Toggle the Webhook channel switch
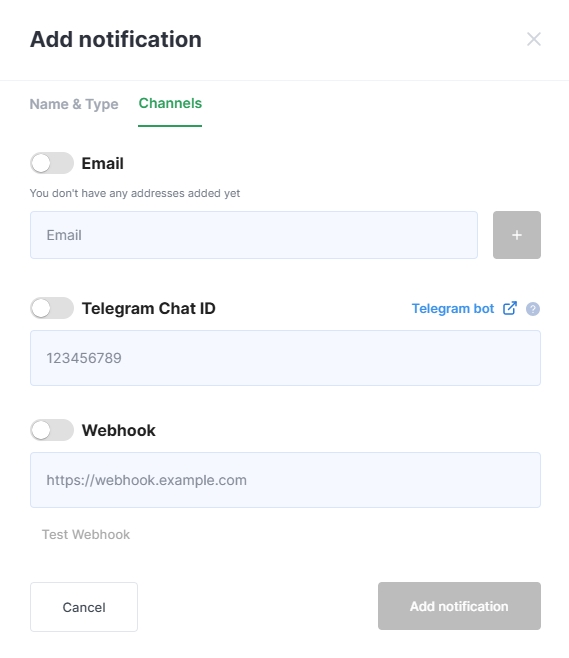This screenshot has height=658, width=569. pyautogui.click(x=52, y=430)
